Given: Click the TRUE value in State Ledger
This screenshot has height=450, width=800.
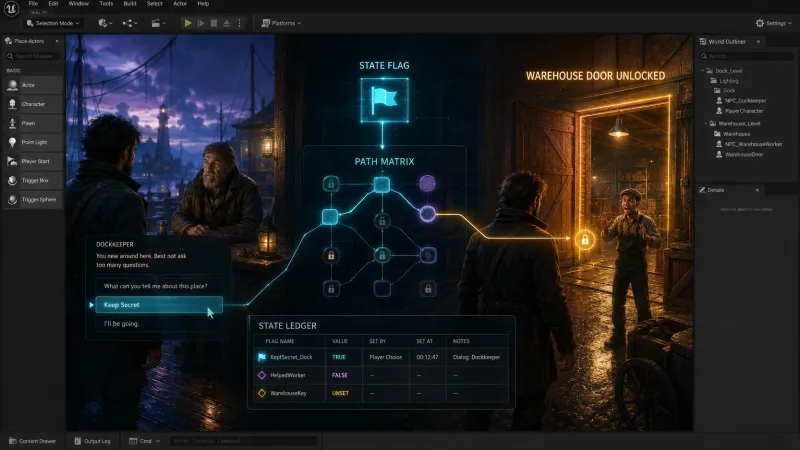Looking at the screenshot, I should pyautogui.click(x=339, y=357).
